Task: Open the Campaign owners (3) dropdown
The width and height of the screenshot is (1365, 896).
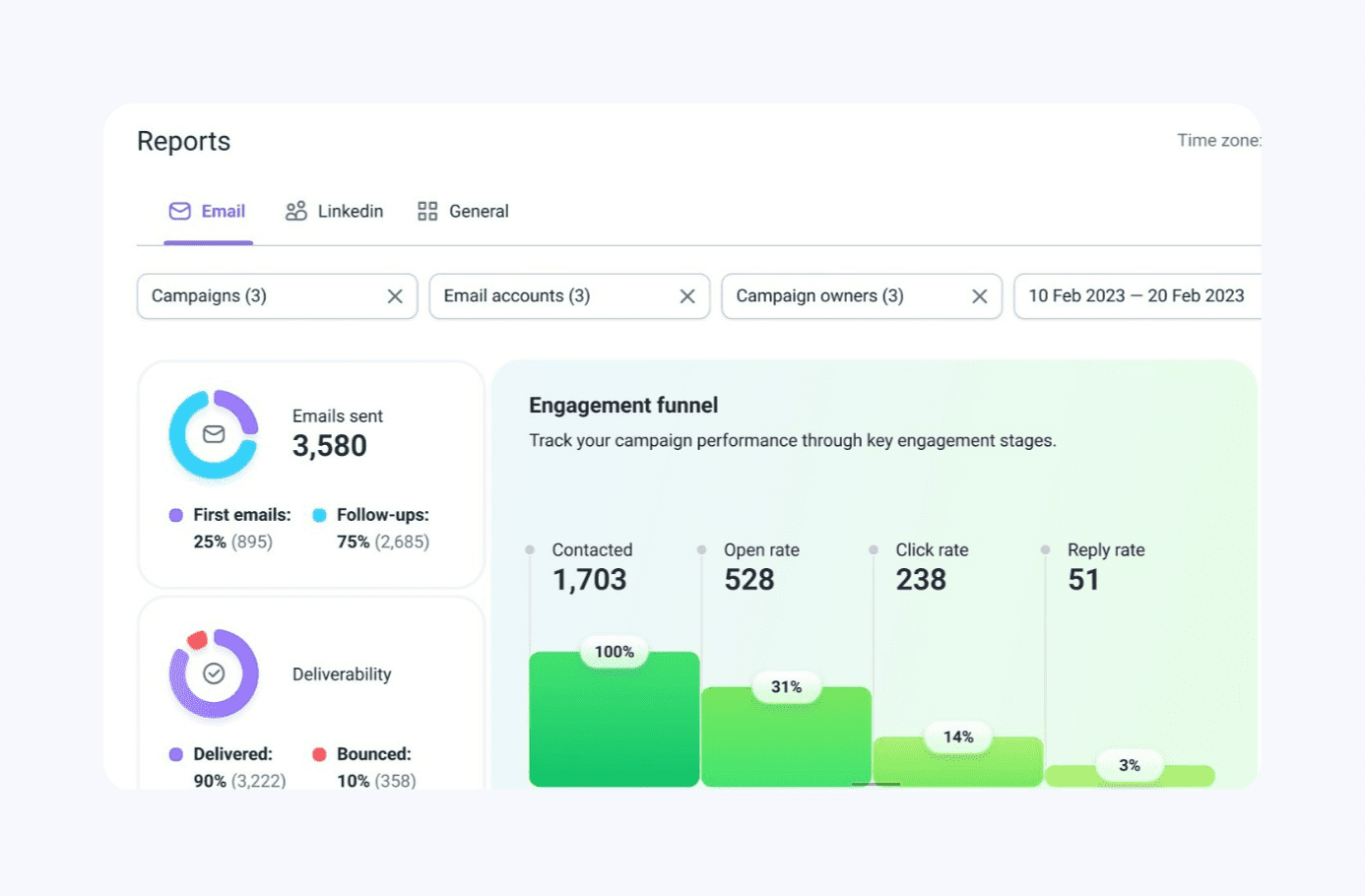Action: click(842, 296)
